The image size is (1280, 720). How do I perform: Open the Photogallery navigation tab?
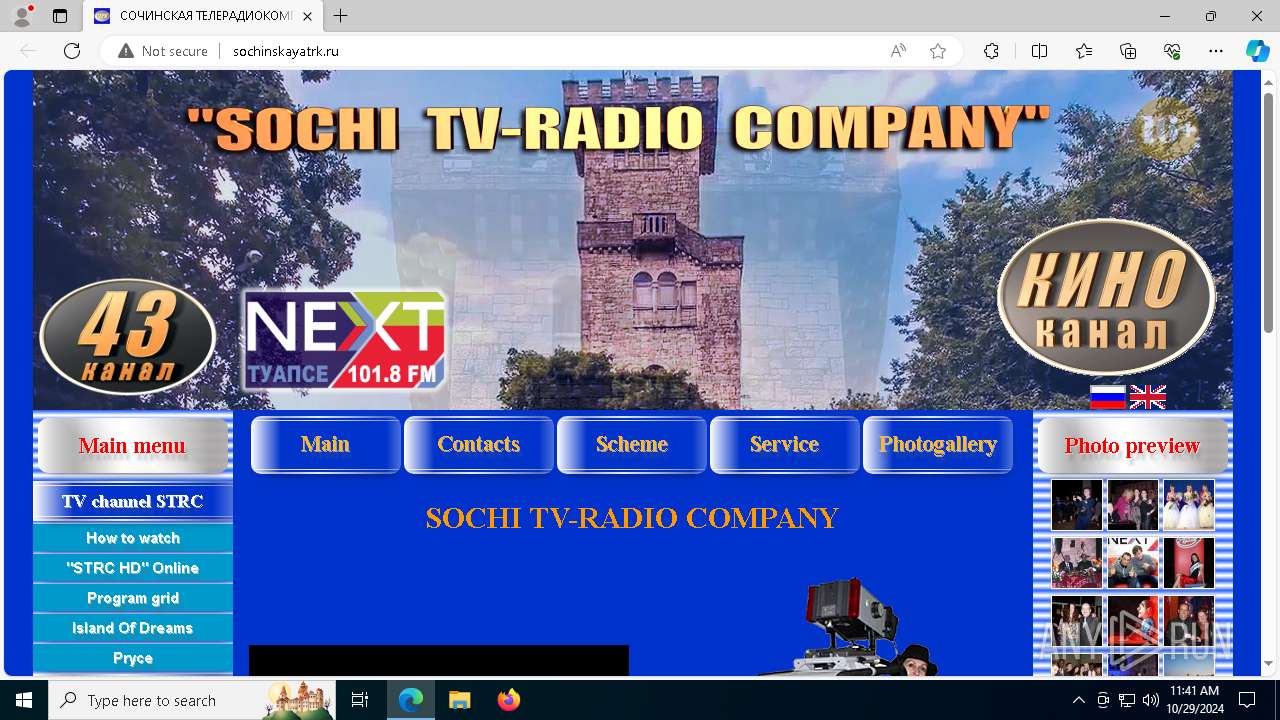(937, 444)
